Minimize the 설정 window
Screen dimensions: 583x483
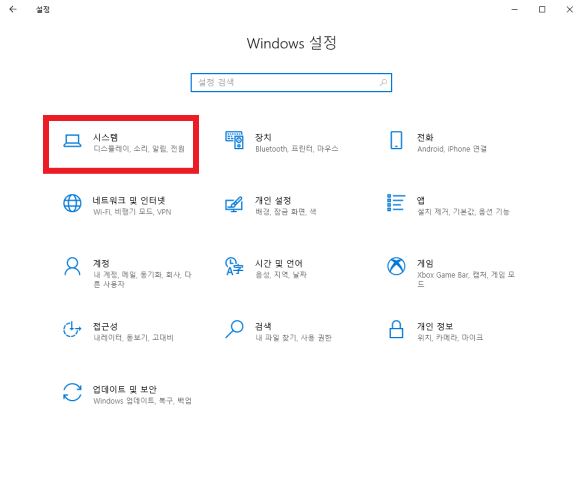[x=515, y=9]
